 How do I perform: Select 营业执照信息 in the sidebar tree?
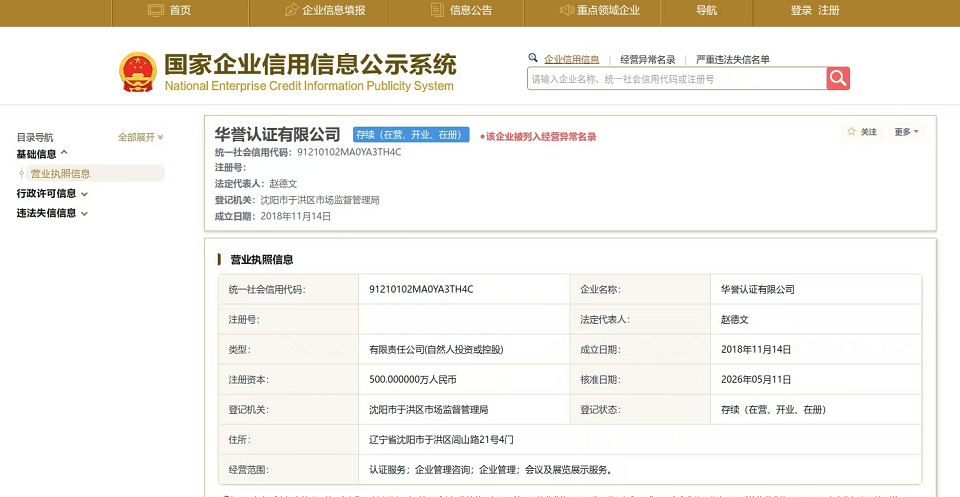[x=61, y=173]
